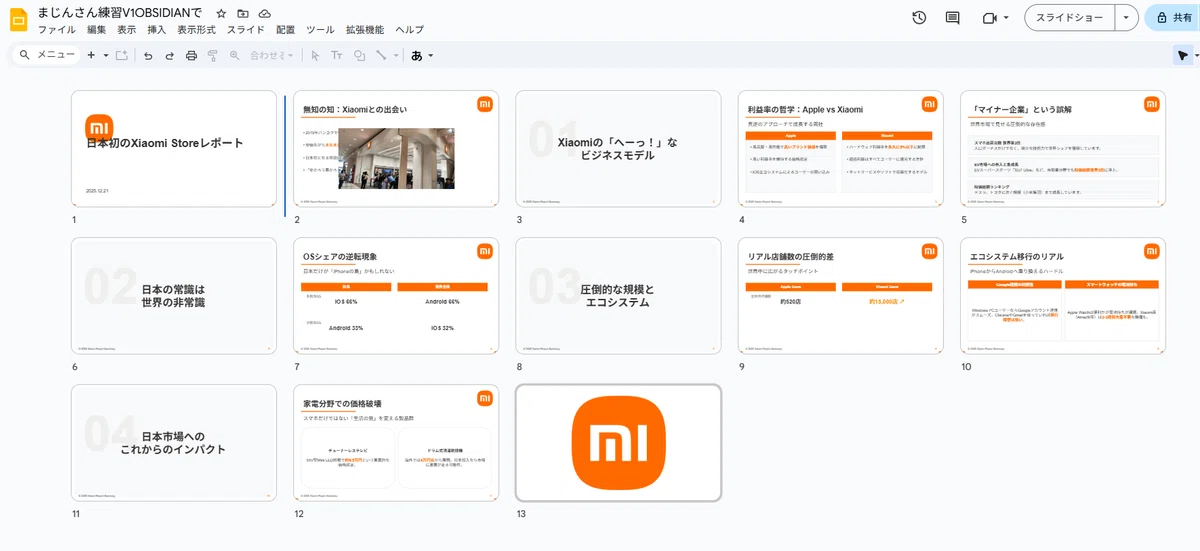Viewport: 1200px width, 551px height.
Task: Select slide 8 section 03 thumbnail
Action: pyautogui.click(x=618, y=296)
